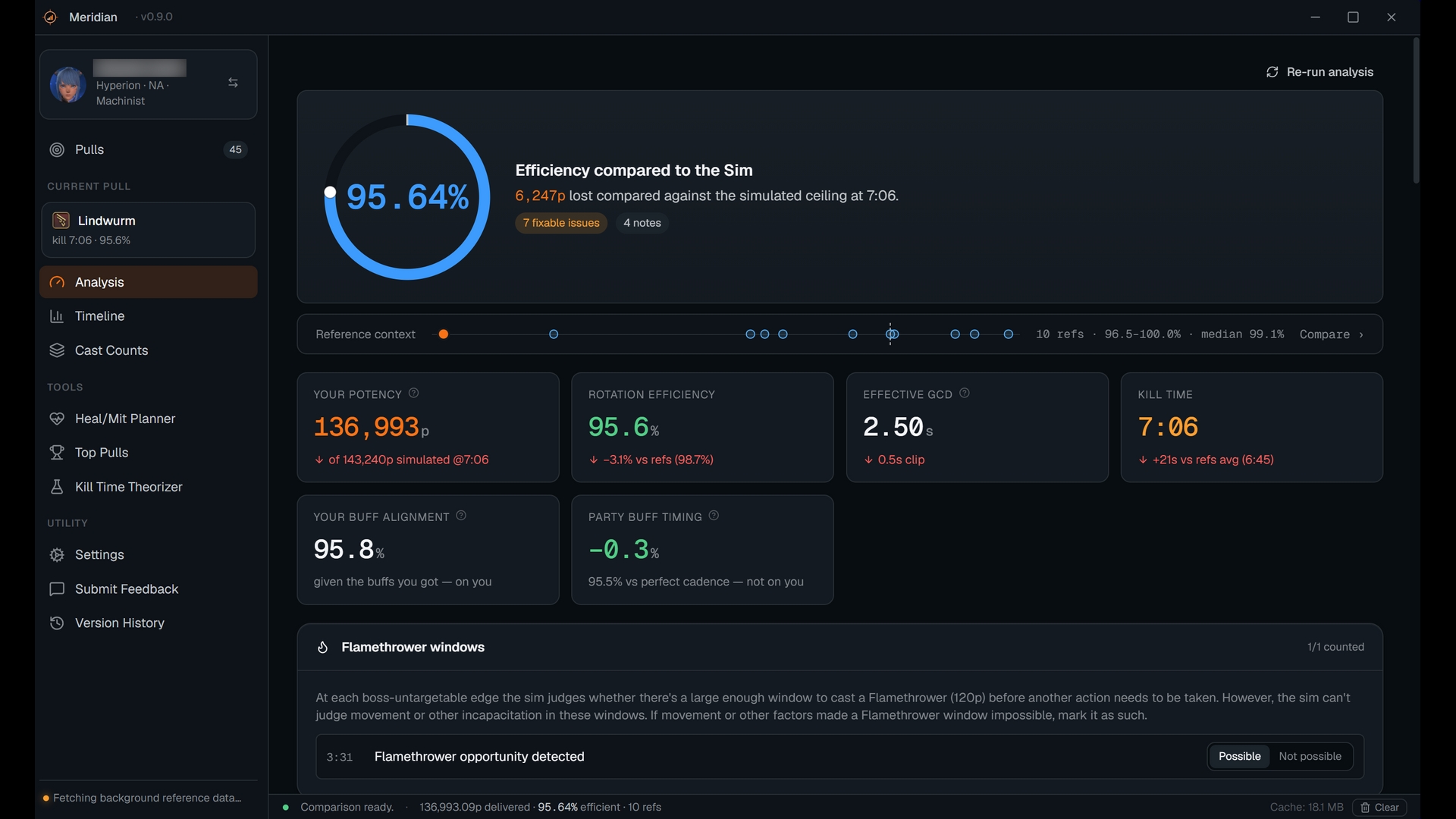Click the Re-run analysis button

pyautogui.click(x=1319, y=72)
